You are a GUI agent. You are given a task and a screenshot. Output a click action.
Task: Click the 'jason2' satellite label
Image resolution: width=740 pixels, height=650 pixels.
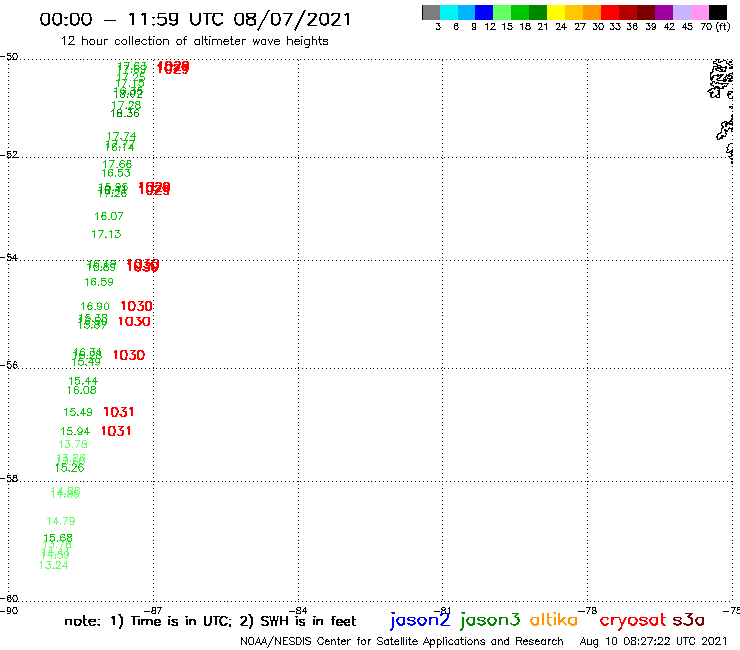(420, 620)
